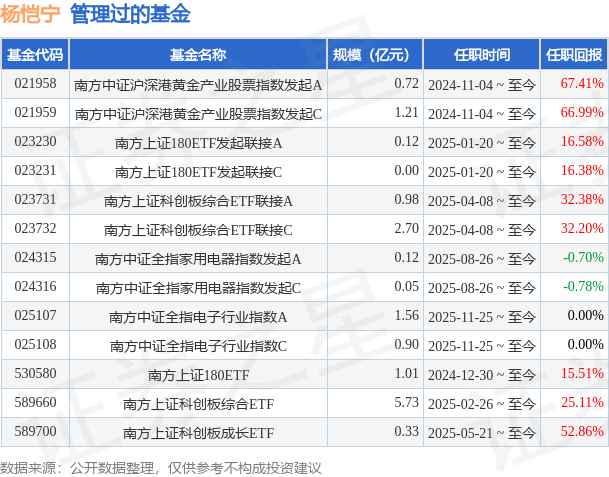
Task: Click the 任职时间 column header
Action: coord(482,55)
